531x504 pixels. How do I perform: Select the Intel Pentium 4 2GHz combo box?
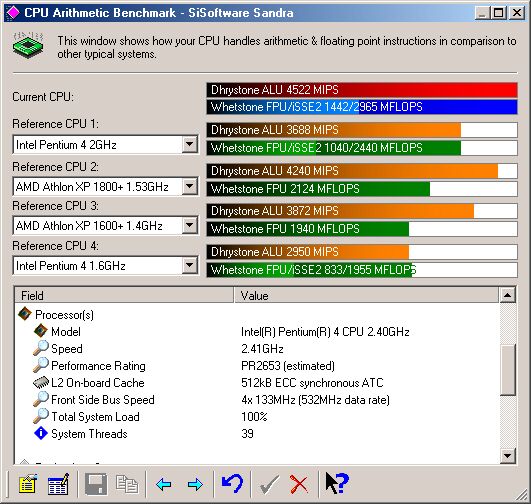tap(105, 145)
